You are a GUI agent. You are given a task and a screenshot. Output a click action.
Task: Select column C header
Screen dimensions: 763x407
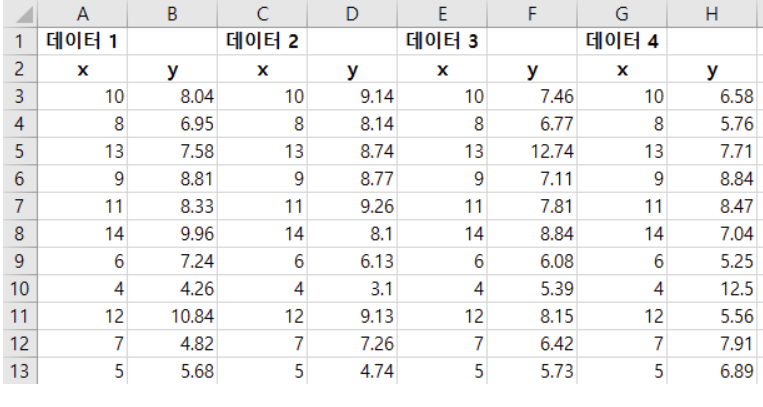point(262,14)
